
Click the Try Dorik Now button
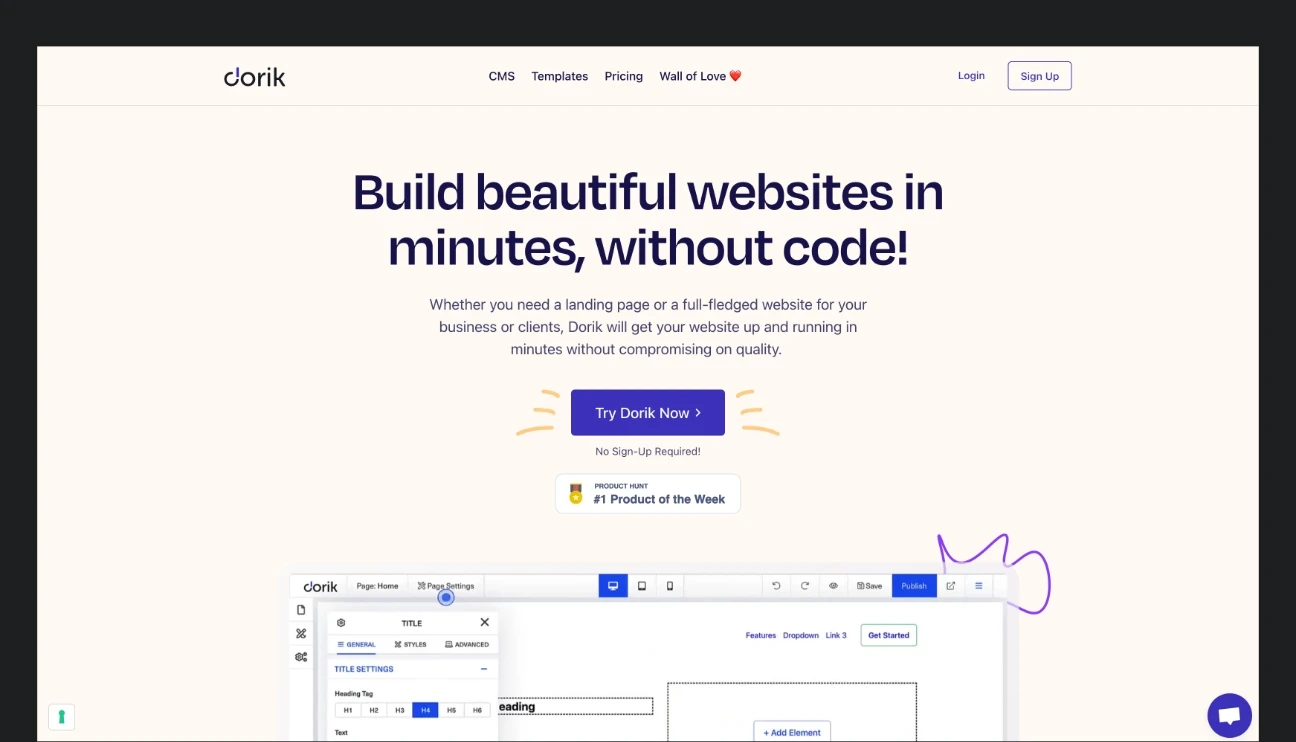point(648,413)
